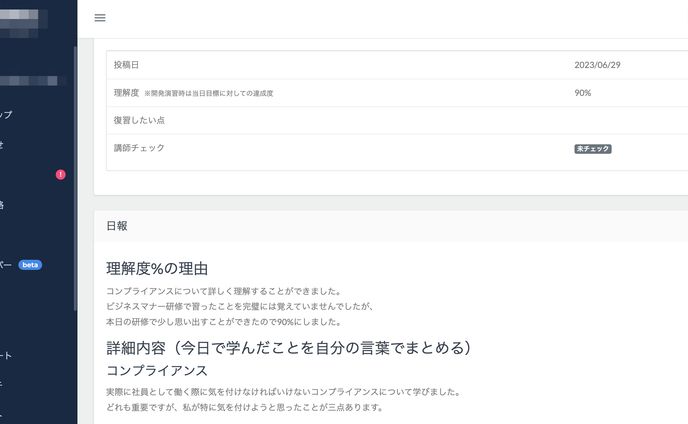Click the コンプライアンス subheading
688x424 pixels.
tap(157, 370)
